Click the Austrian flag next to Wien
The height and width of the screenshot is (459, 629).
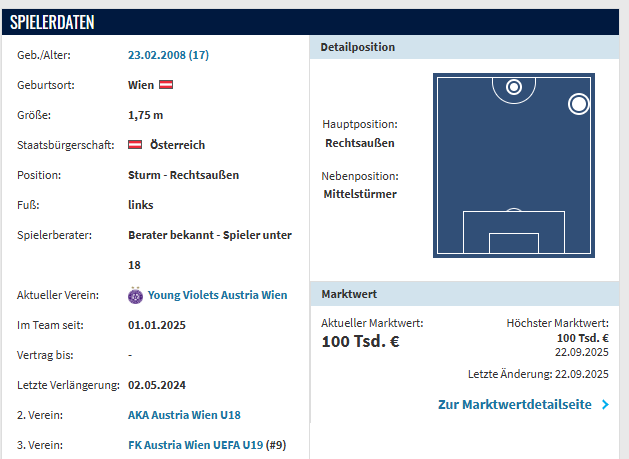[x=167, y=85]
